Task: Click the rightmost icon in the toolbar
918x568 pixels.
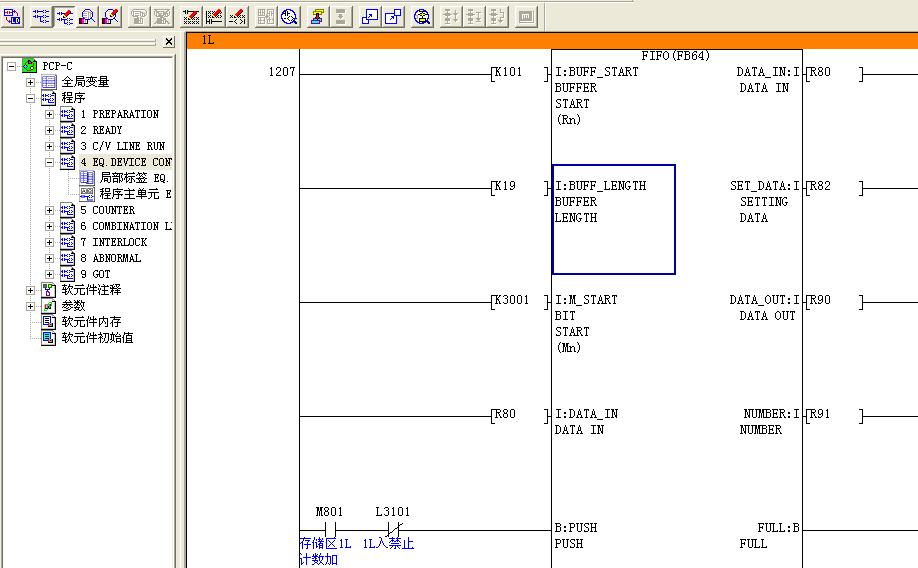Action: [527, 16]
